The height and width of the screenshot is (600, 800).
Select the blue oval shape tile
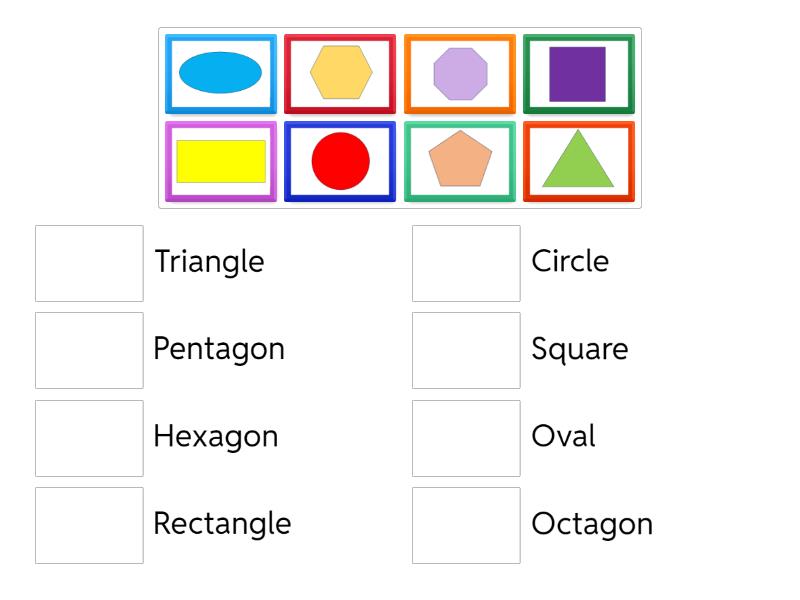[x=221, y=70]
